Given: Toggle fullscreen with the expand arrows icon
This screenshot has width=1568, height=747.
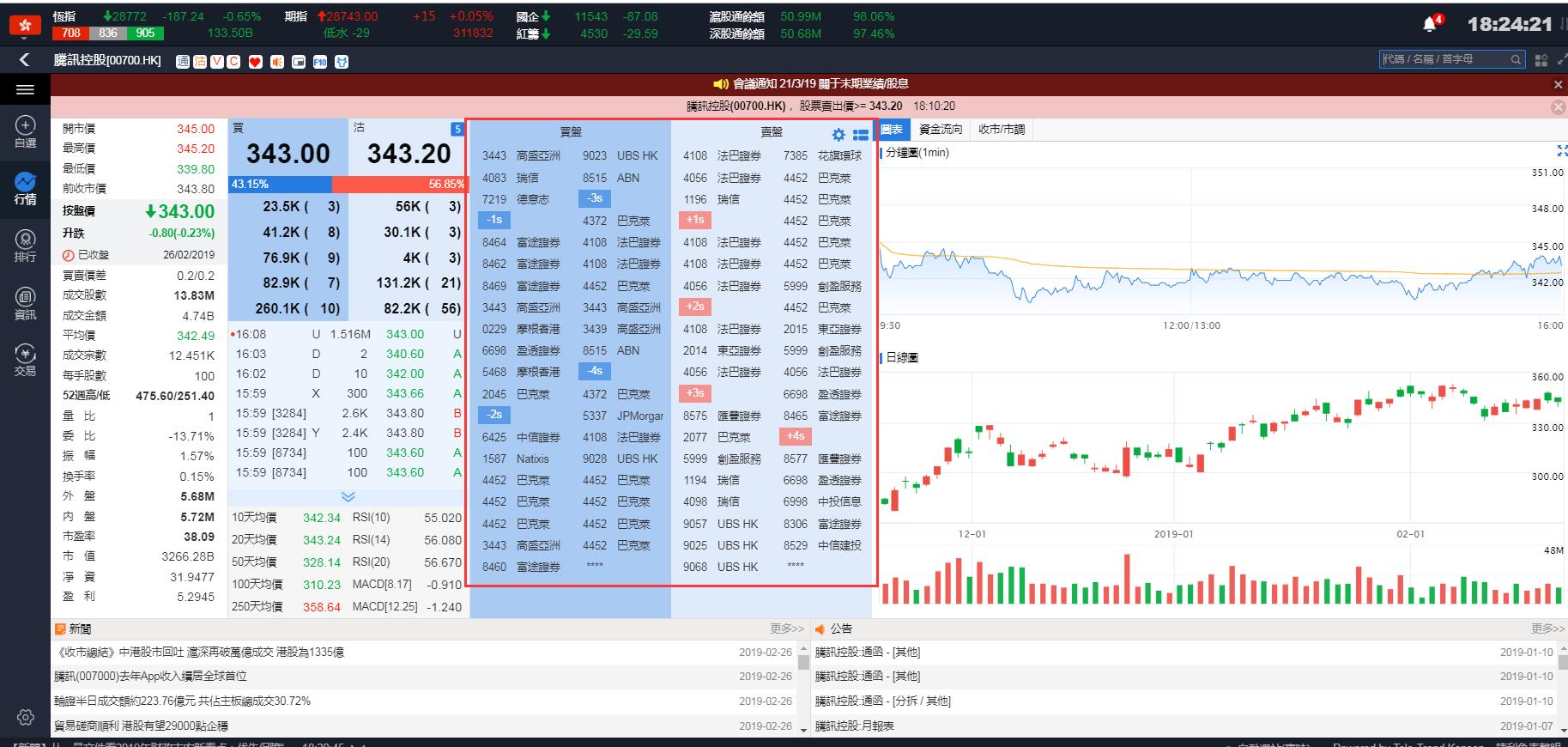Looking at the screenshot, I should pos(1561,60).
